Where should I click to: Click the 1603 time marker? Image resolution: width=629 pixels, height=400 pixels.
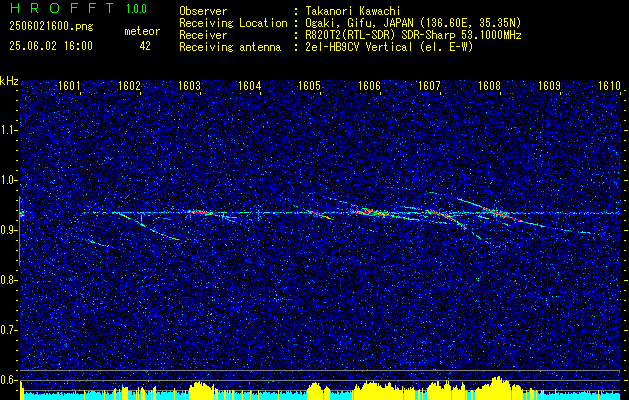click(x=189, y=85)
